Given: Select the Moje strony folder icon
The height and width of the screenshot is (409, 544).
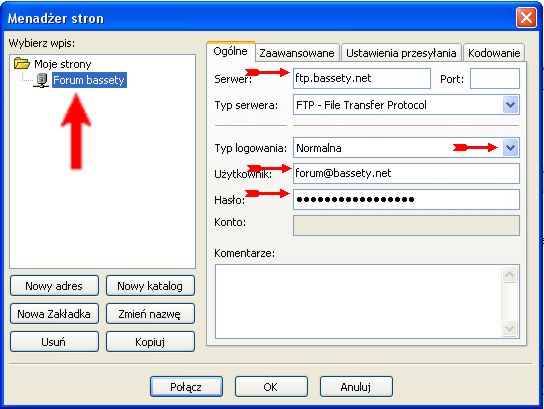Looking at the screenshot, I should (22, 63).
